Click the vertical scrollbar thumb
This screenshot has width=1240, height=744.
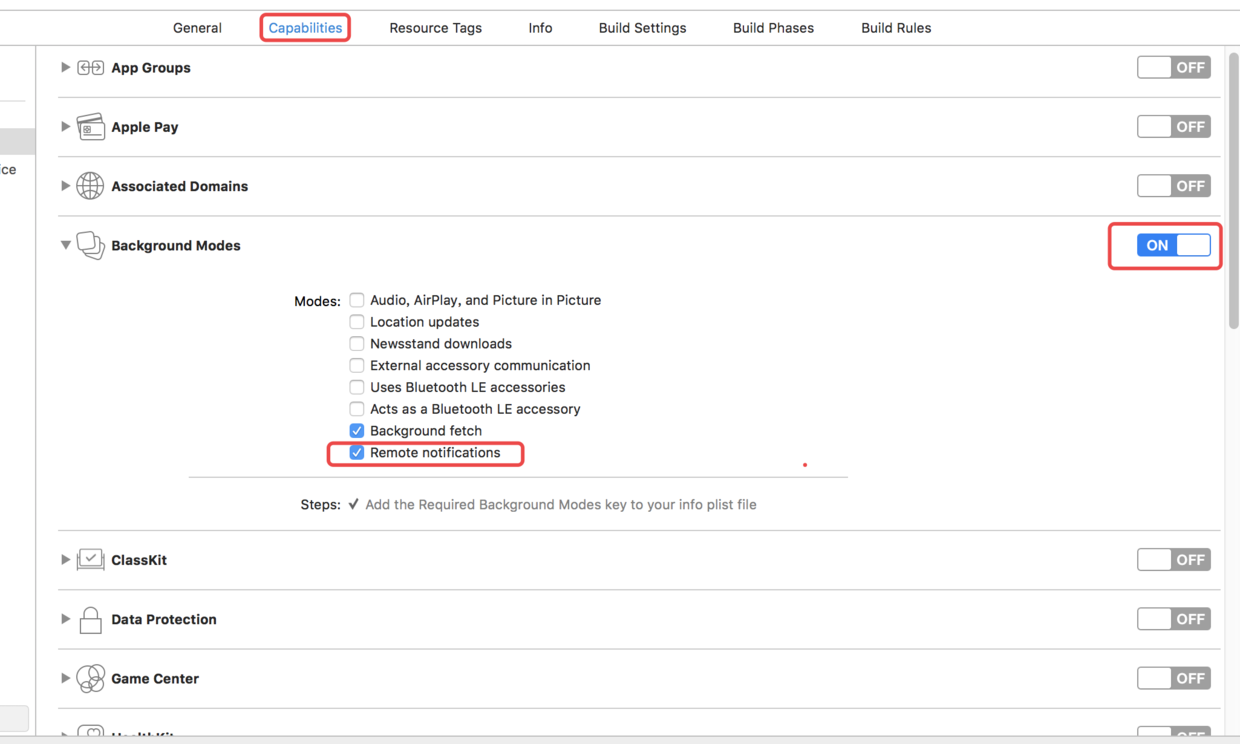tap(1233, 190)
